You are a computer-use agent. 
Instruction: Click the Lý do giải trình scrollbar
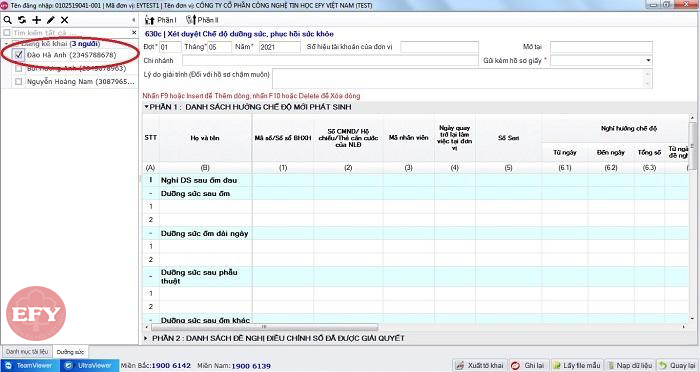click(x=648, y=79)
